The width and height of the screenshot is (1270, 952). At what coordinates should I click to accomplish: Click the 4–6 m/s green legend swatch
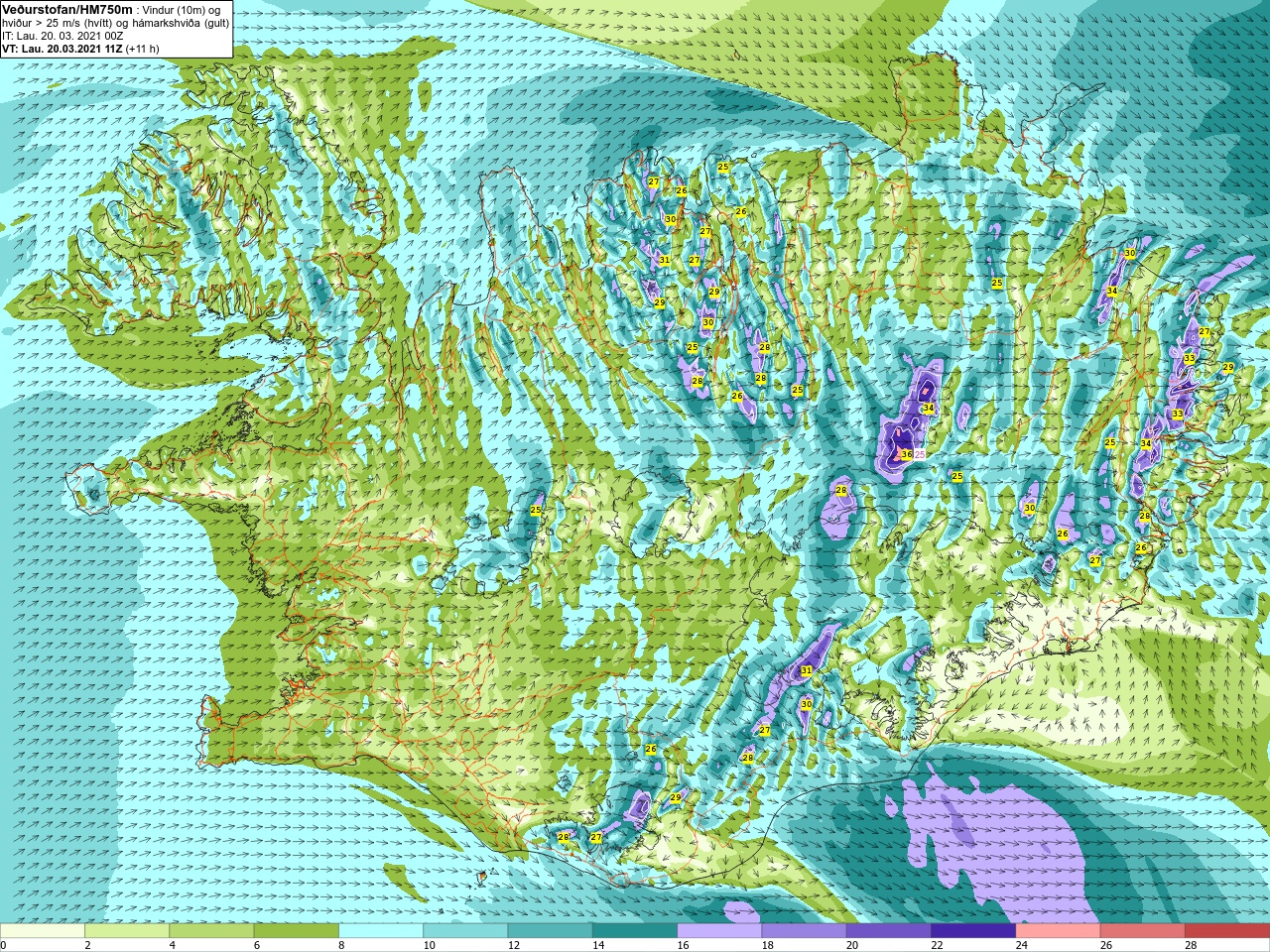coord(211,931)
